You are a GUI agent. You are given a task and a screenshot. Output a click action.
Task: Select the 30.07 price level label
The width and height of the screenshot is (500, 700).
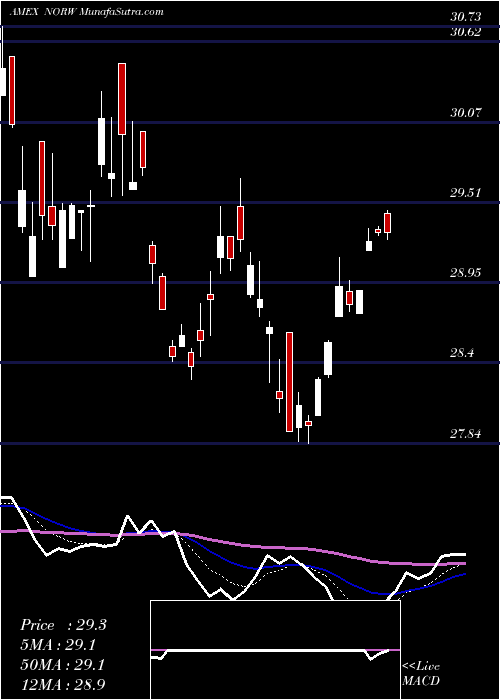point(466,112)
